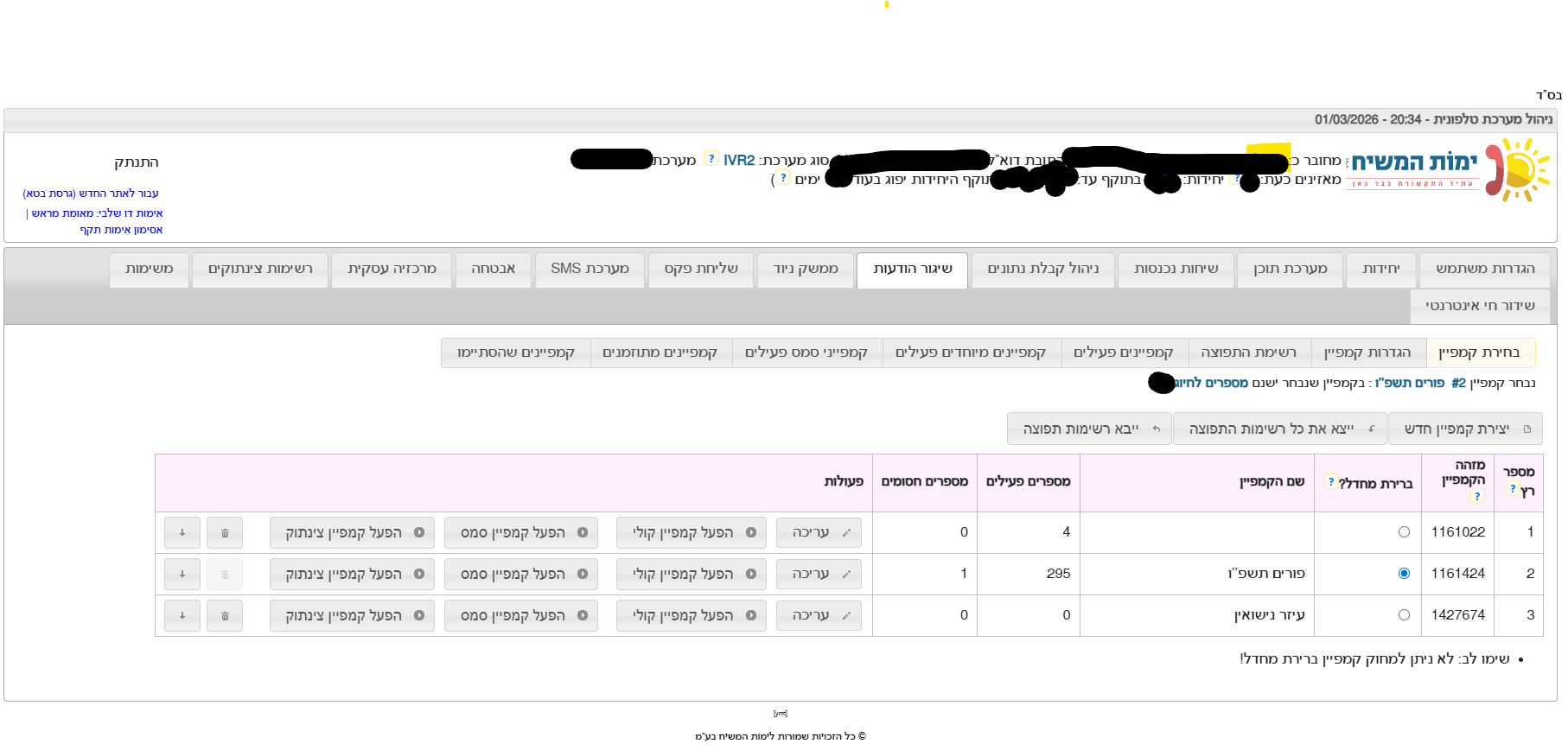The height and width of the screenshot is (750, 1568).
Task: Click the help icon next to IVR2 system type
Action: click(x=711, y=159)
